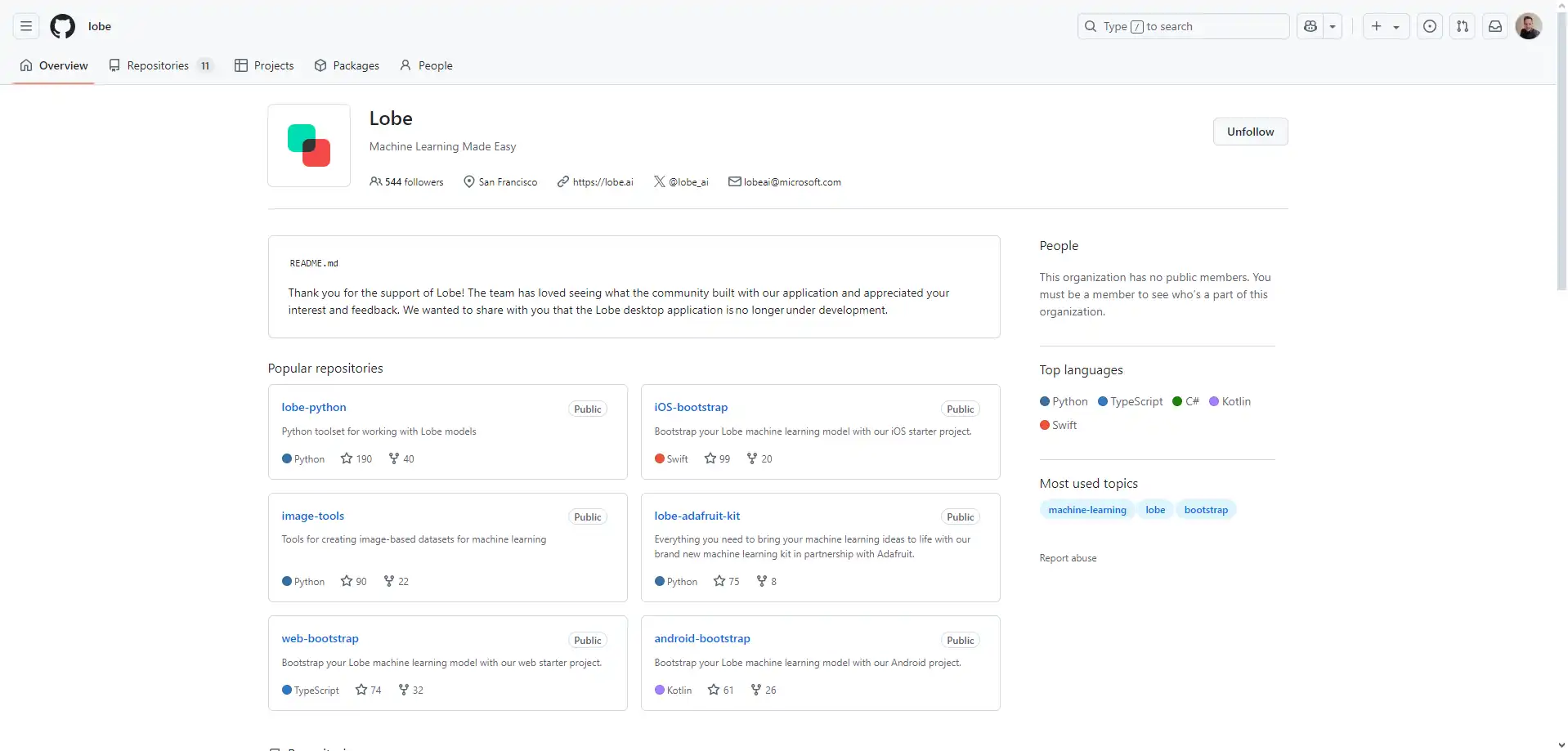This screenshot has width=1568, height=751.
Task: View image-tools forks count 22
Action: [396, 581]
